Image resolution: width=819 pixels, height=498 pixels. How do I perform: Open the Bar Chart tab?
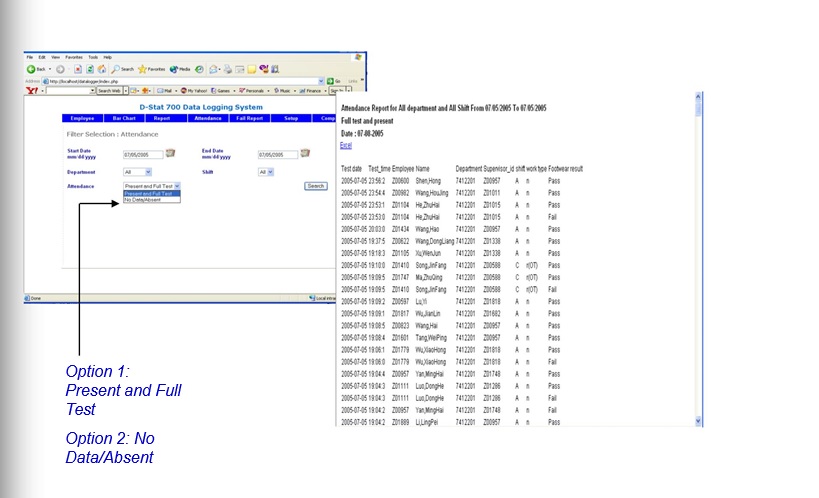click(x=124, y=118)
